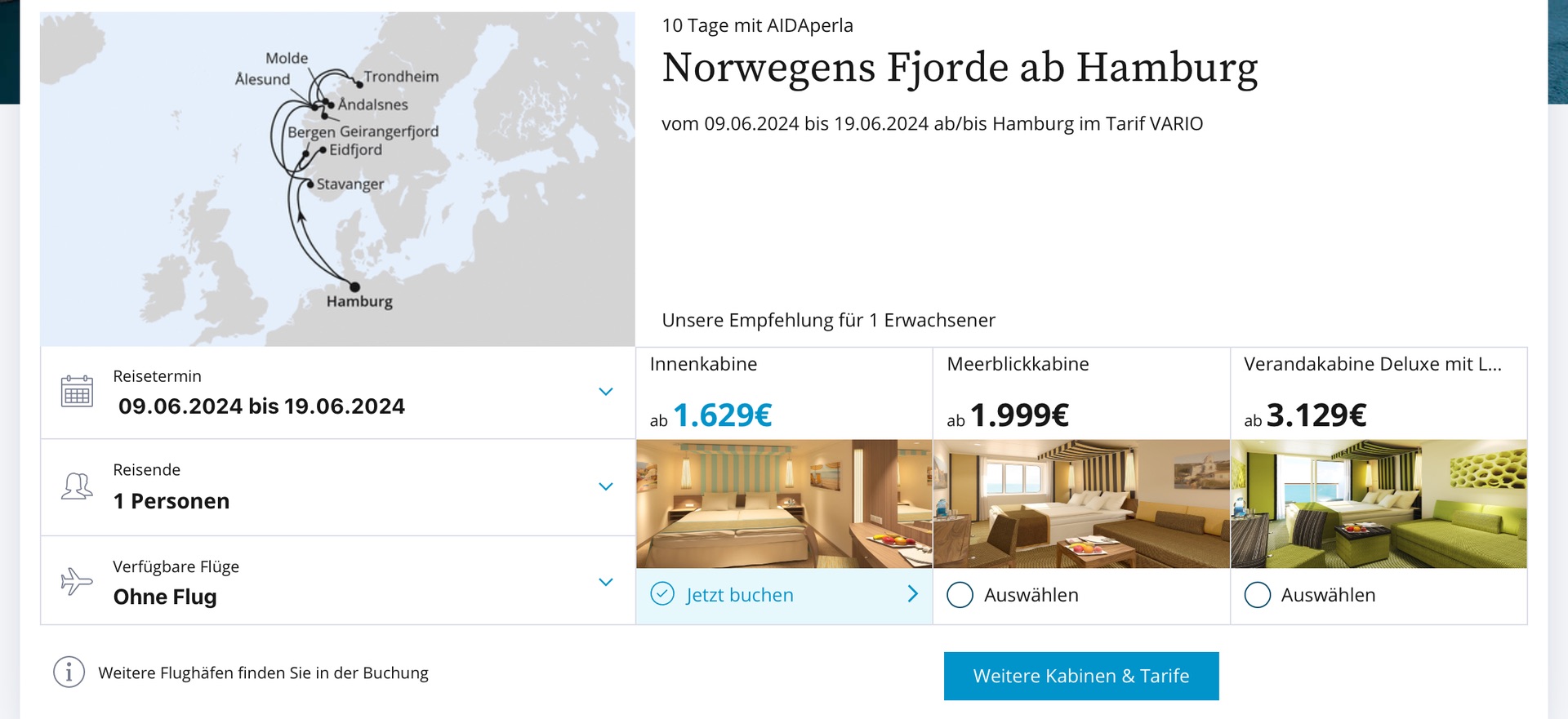Expand the Verfügbare Flüge dropdown
Viewport: 1568px width, 719px height.
pos(606,582)
